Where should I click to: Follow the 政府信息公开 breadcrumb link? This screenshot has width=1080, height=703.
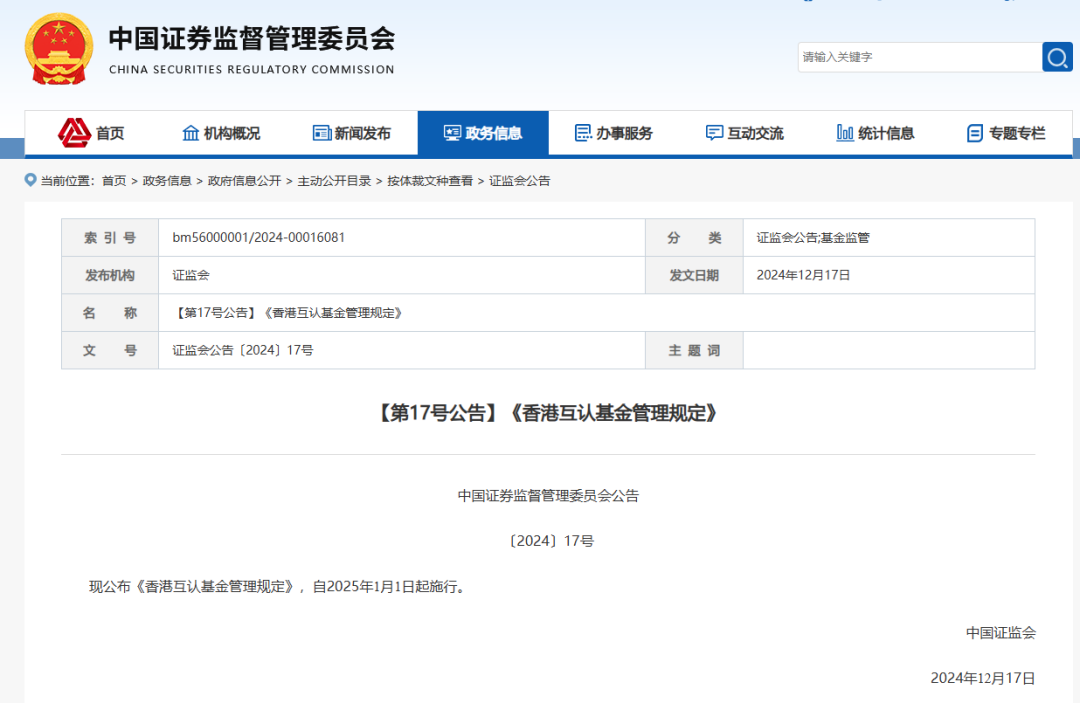click(x=244, y=181)
